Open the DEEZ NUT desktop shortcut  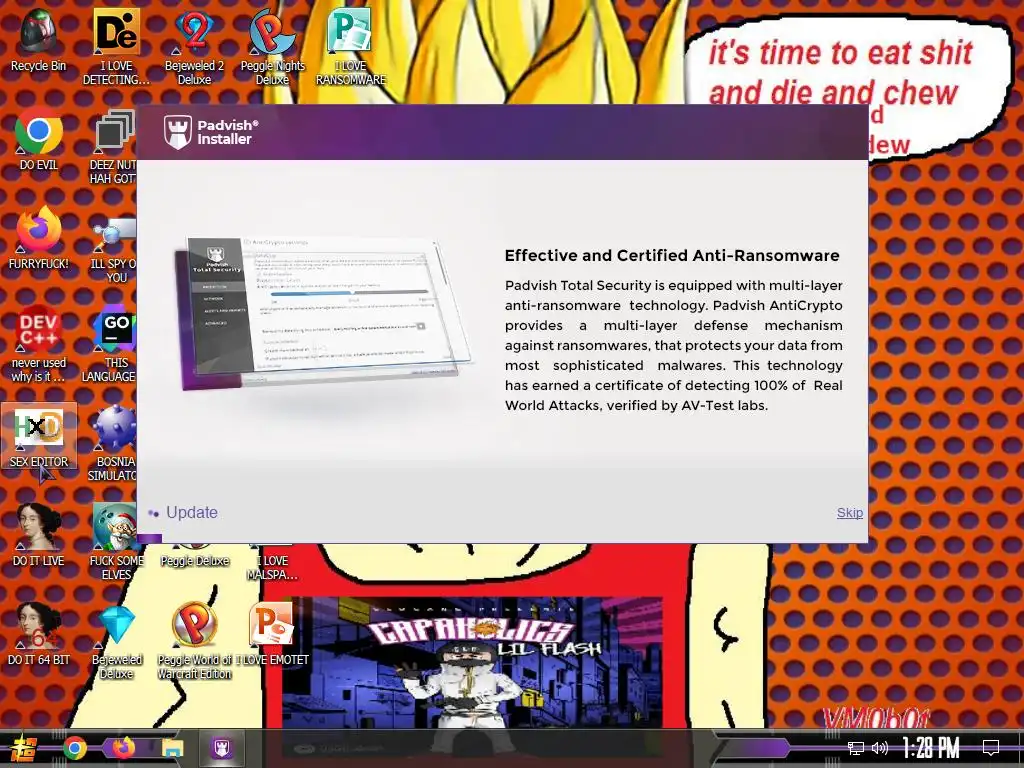(113, 147)
